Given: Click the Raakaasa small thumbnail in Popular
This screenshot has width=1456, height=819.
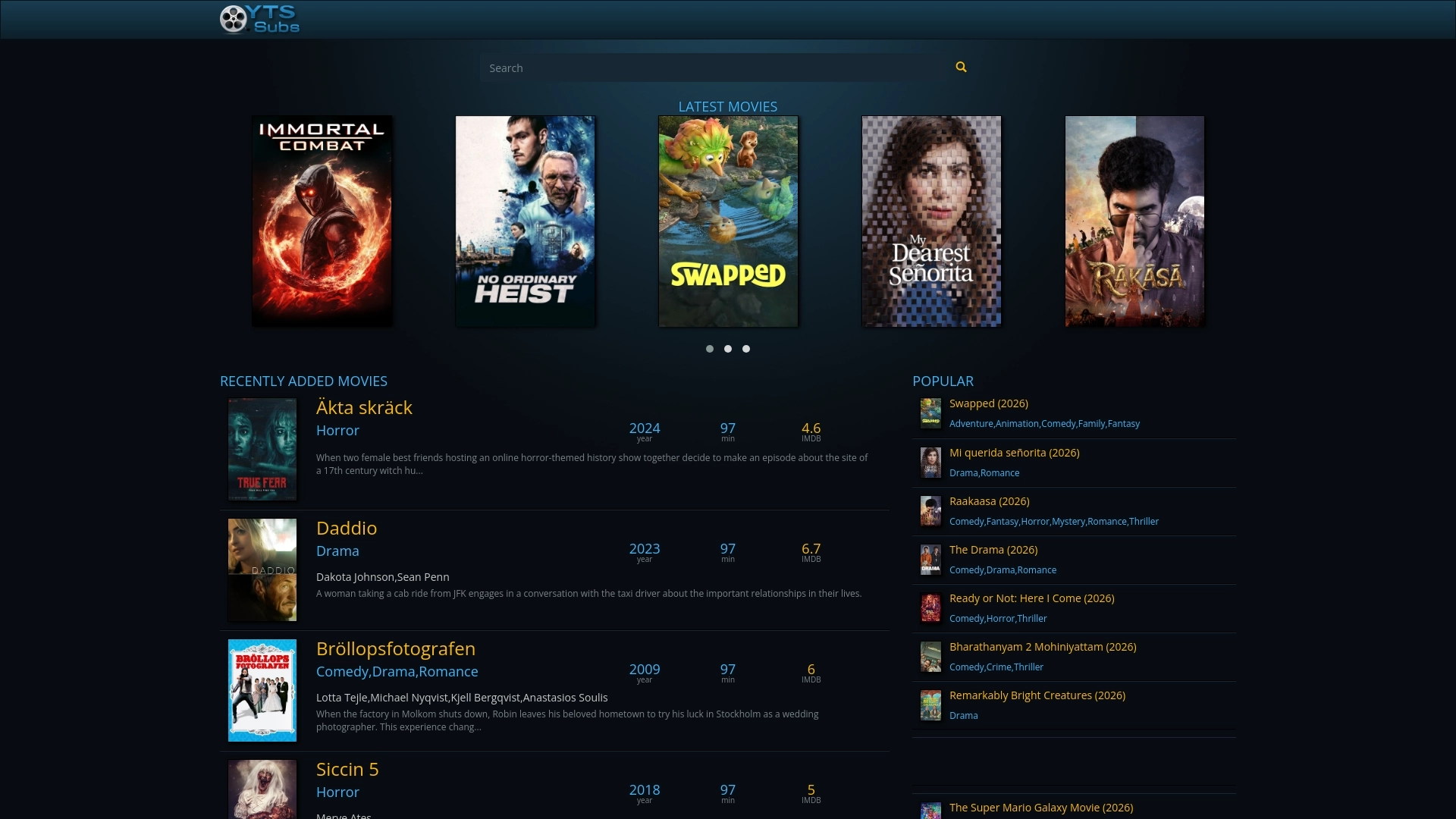Looking at the screenshot, I should (930, 510).
